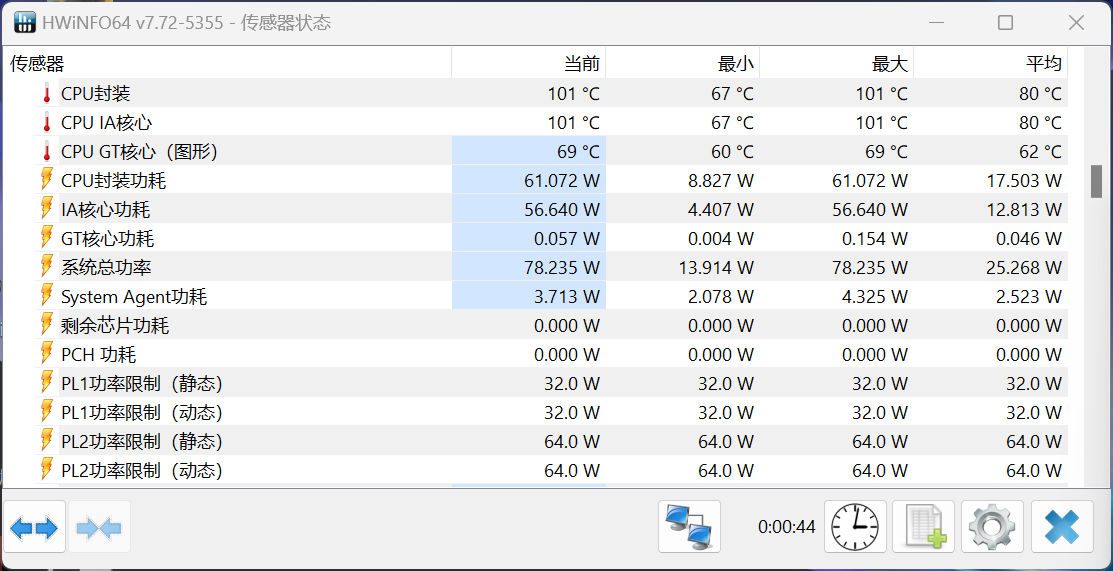Select the PL2功率限制（动态） row label
This screenshot has height=571, width=1113.
[x=142, y=470]
